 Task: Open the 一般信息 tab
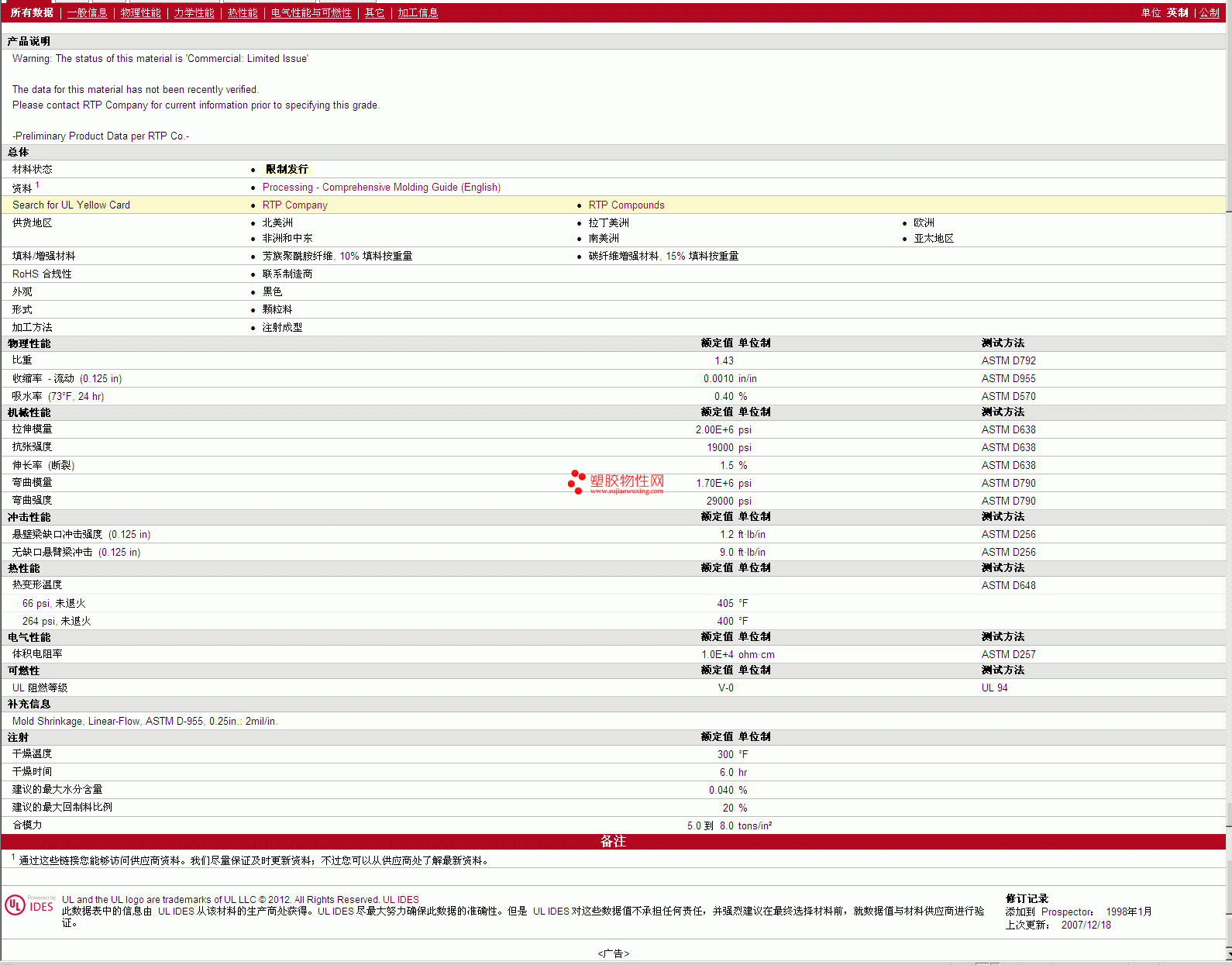(x=87, y=13)
